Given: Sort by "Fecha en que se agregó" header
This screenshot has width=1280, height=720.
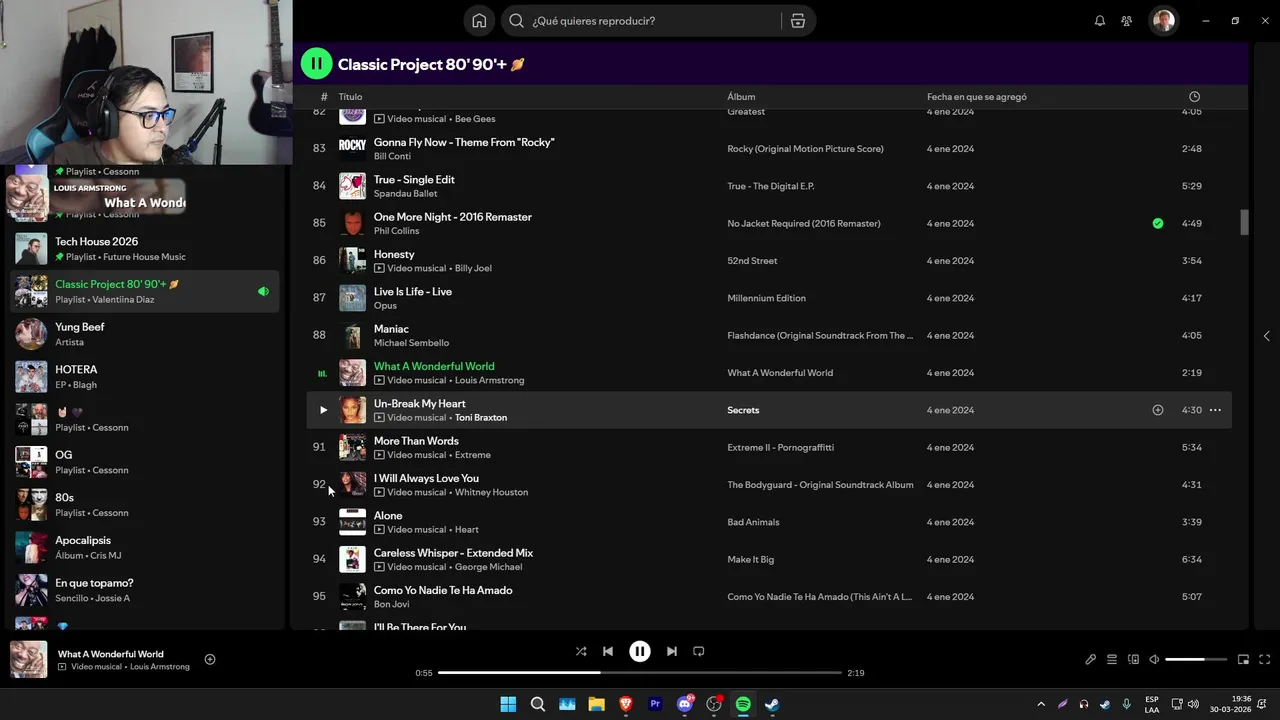Looking at the screenshot, I should tap(976, 97).
